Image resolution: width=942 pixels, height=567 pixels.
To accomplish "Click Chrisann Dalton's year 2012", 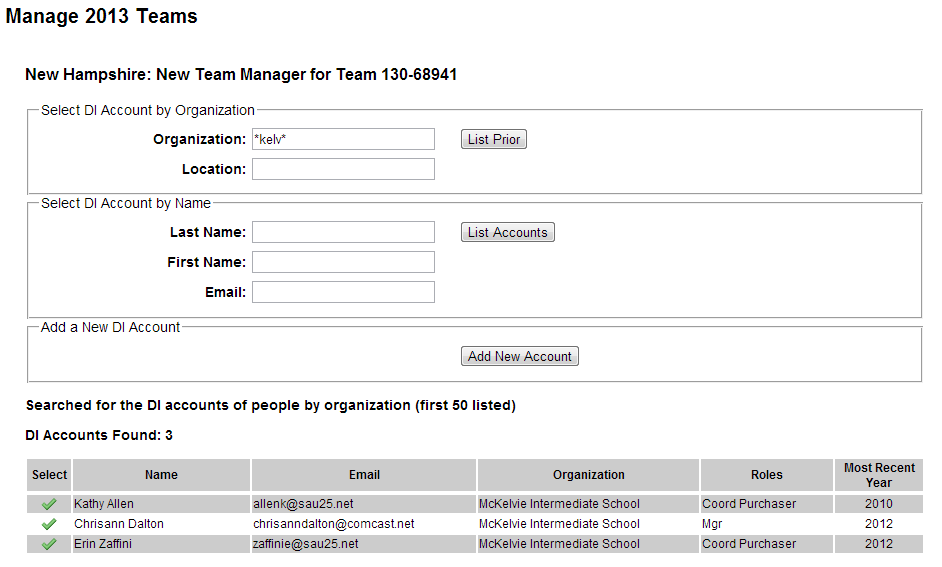I will tap(879, 524).
